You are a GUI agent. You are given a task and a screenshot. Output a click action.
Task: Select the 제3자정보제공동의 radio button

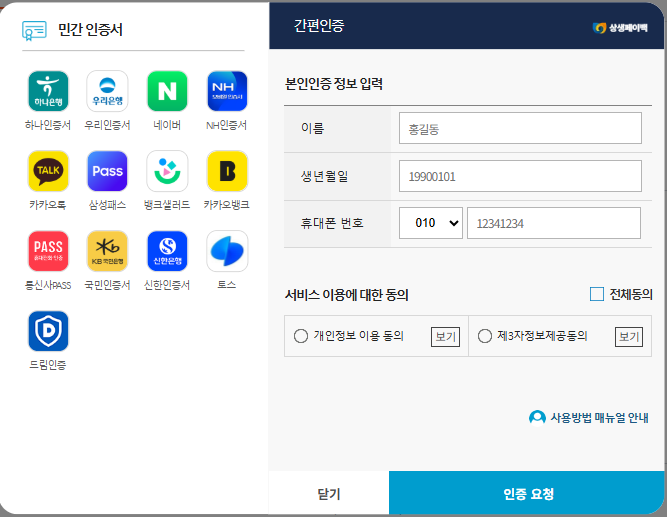pos(485,336)
